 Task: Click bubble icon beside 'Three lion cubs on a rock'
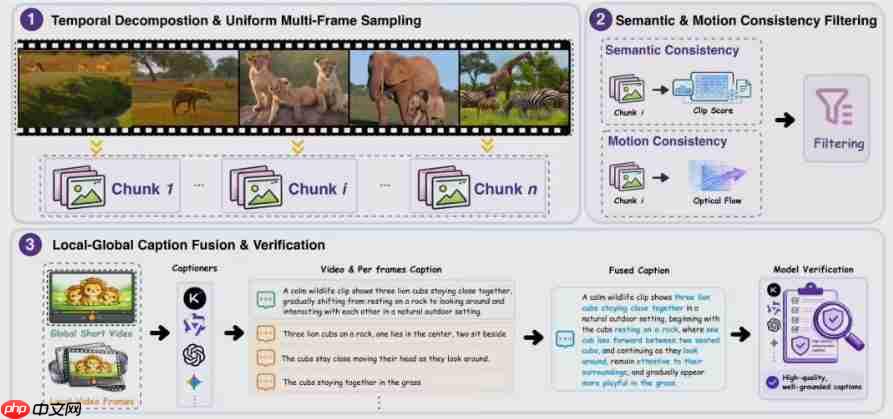266,334
